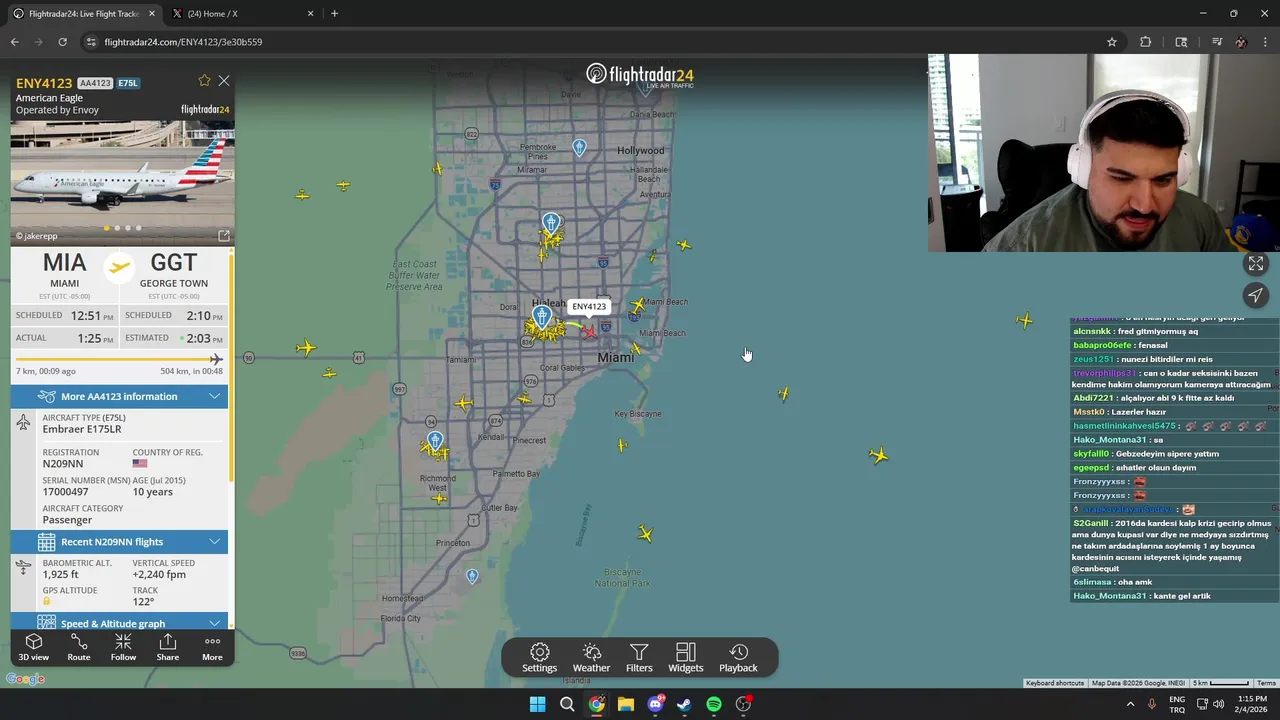
Task: Go back to the previous page
Action: coord(15,42)
